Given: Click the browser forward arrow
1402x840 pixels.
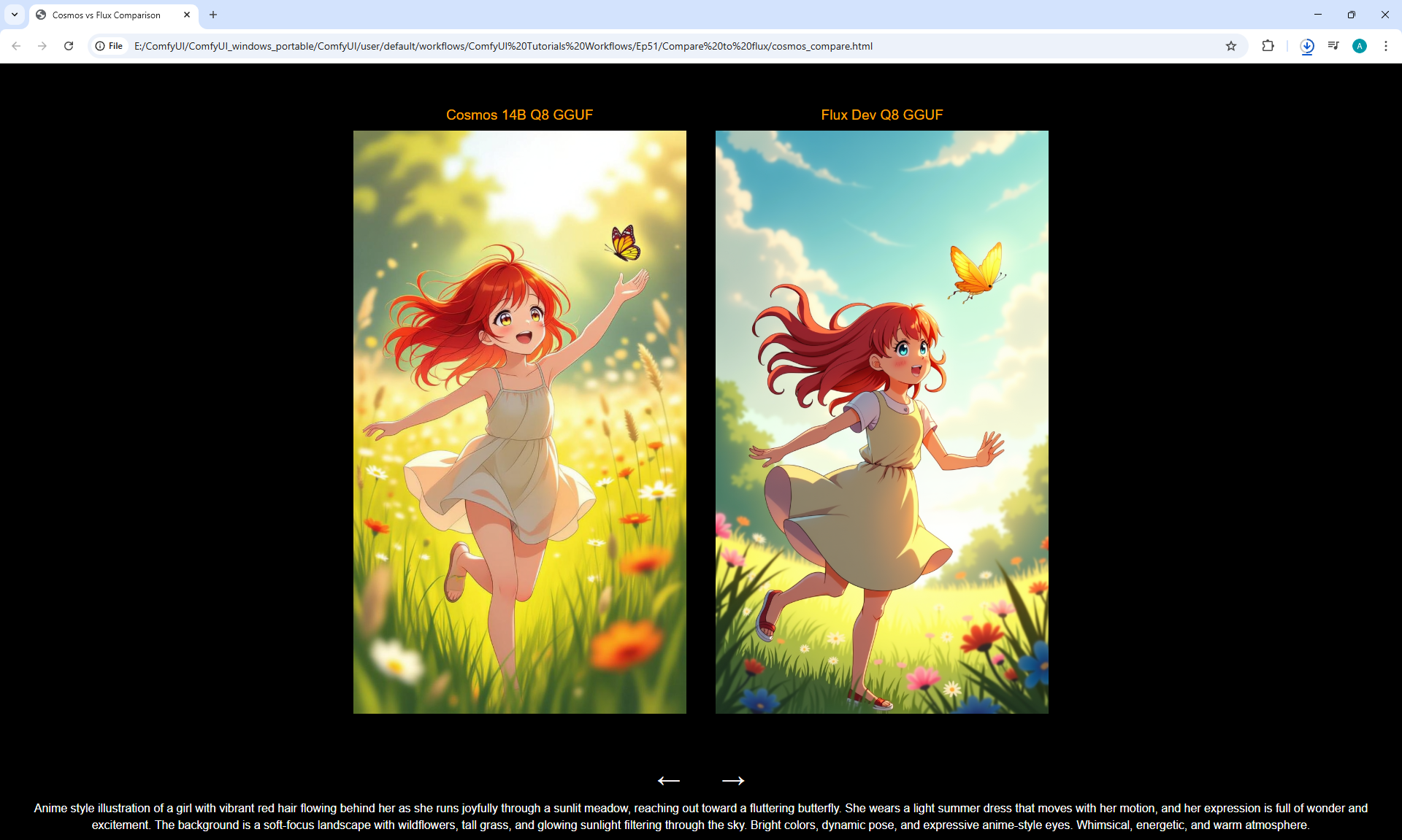Looking at the screenshot, I should 42,46.
